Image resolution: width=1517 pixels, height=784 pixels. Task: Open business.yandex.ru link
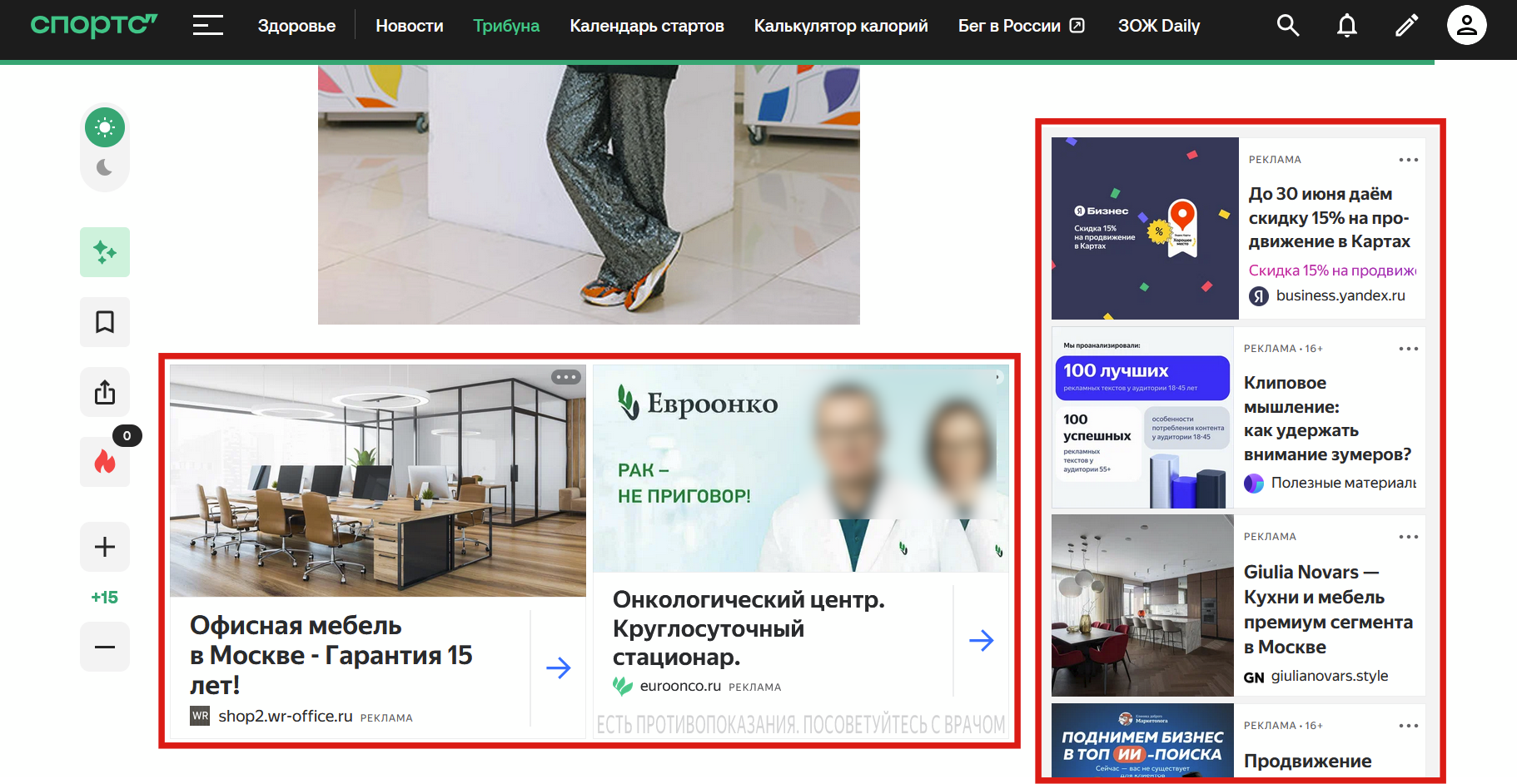pyautogui.click(x=1340, y=295)
